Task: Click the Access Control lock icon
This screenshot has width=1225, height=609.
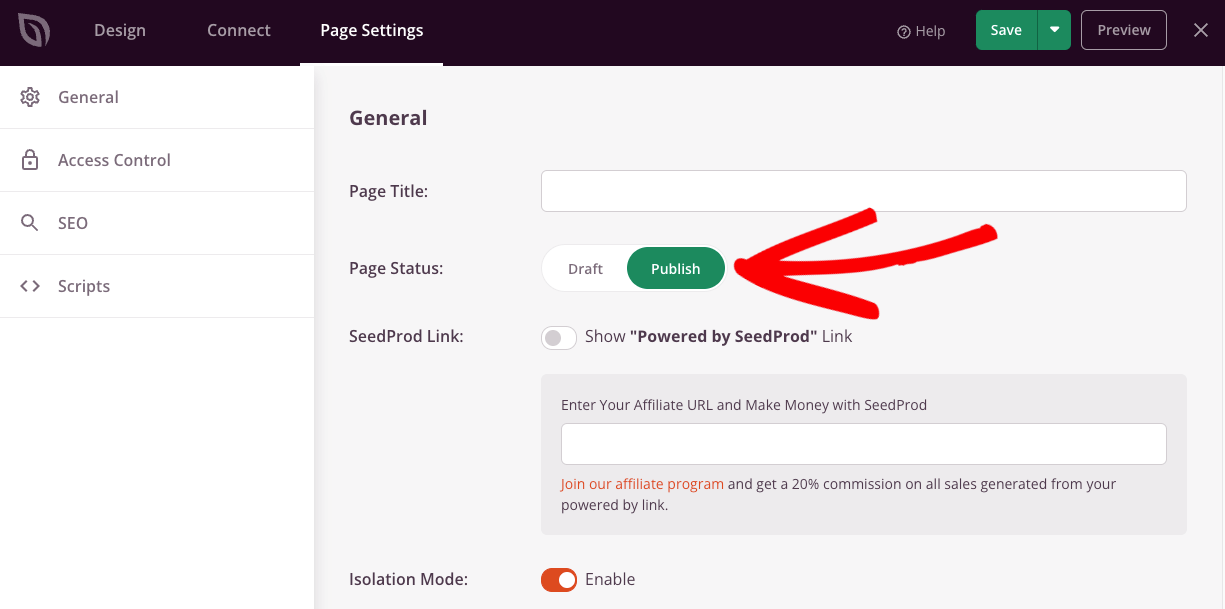Action: point(30,159)
